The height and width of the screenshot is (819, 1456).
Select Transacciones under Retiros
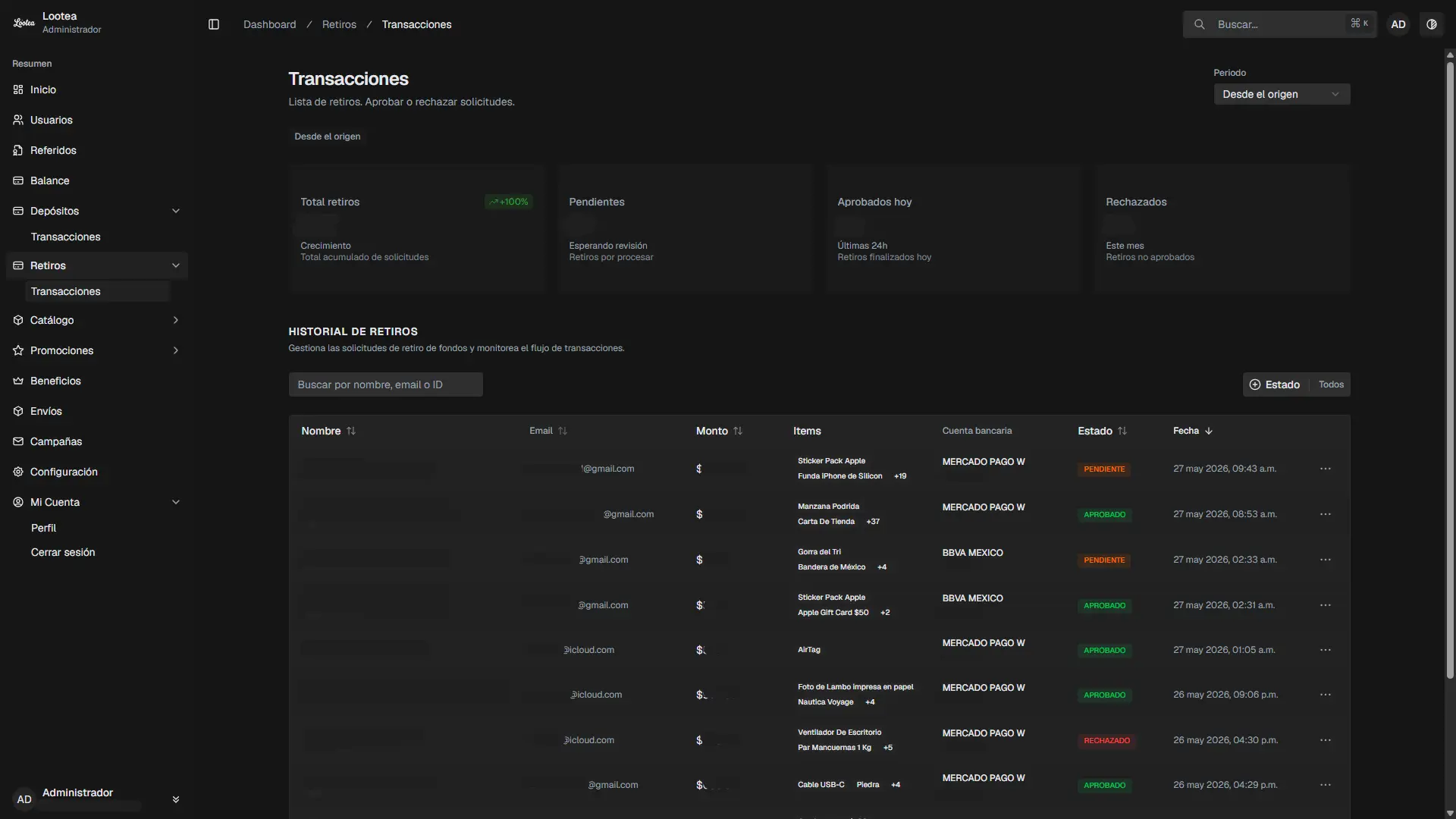pos(97,291)
